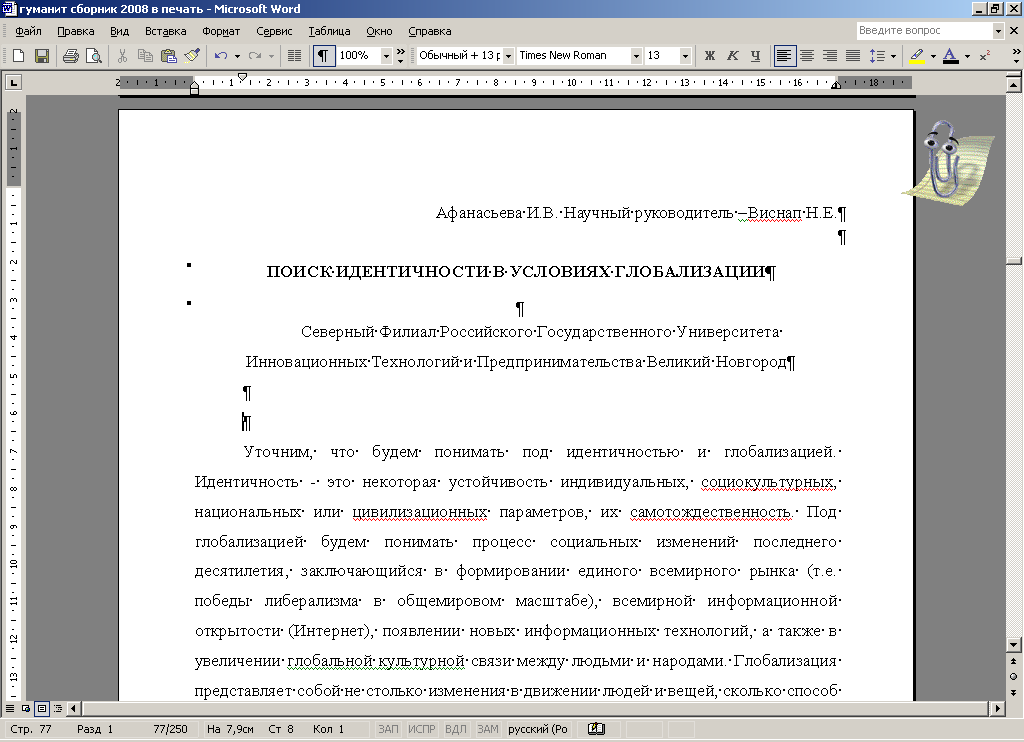The image size is (1024, 742).
Task: Toggle left text alignment
Action: point(784,56)
